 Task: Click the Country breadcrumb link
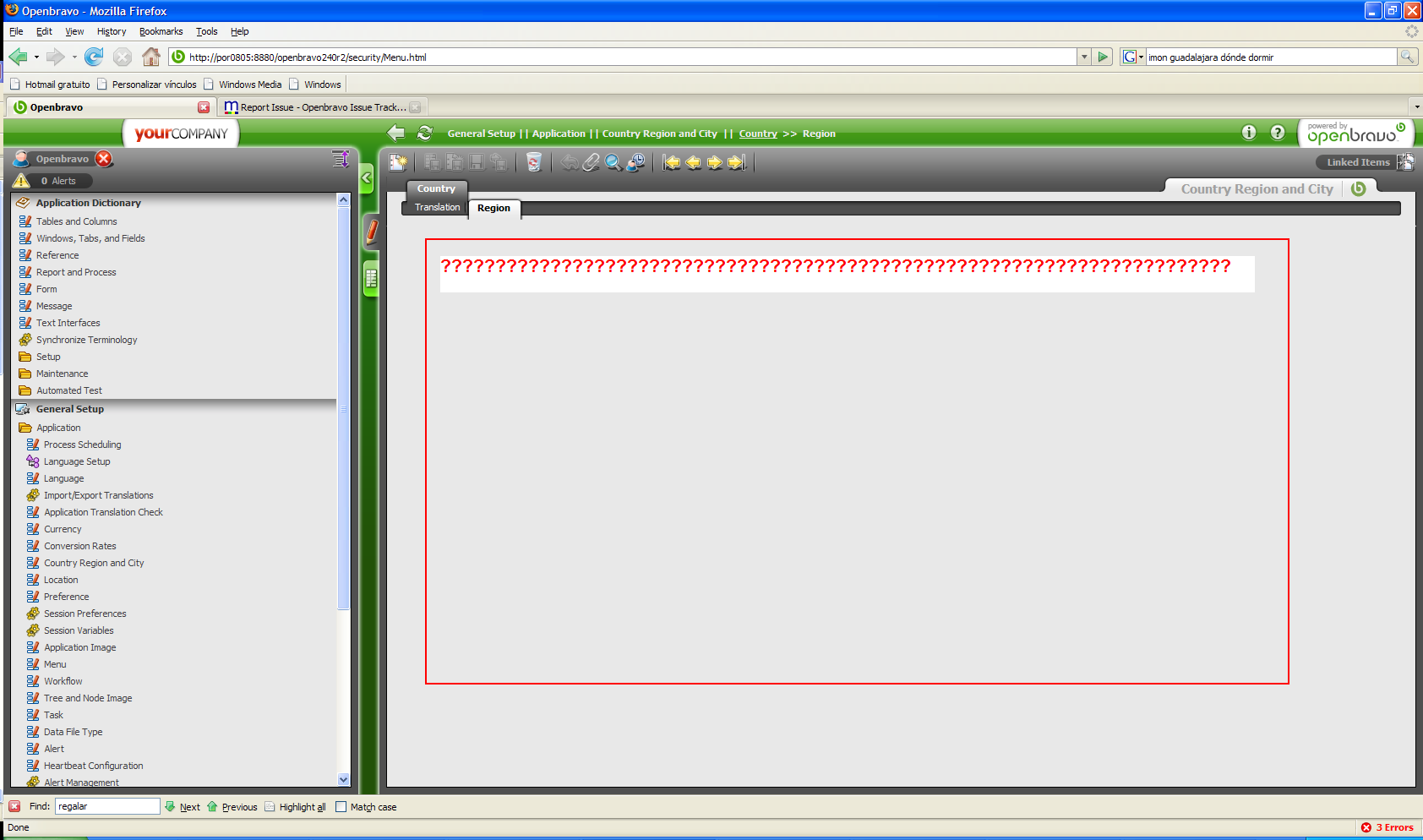[x=758, y=134]
